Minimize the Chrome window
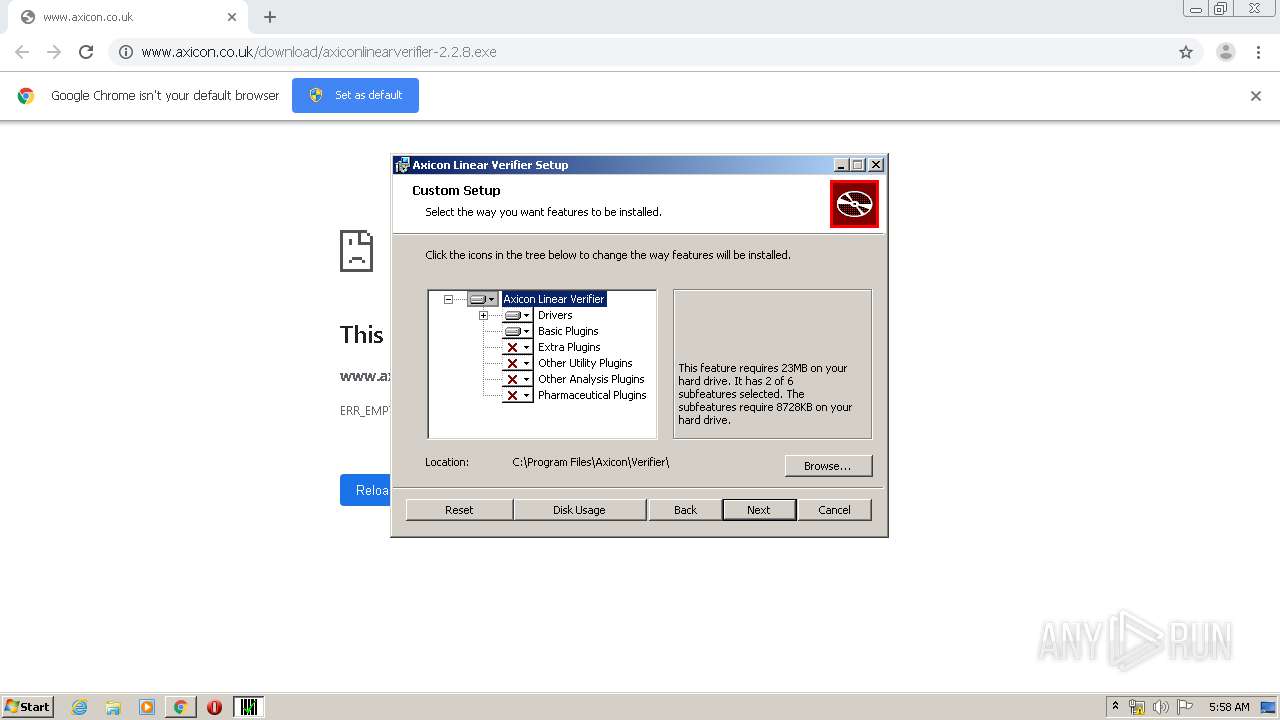This screenshot has width=1280, height=720. point(1195,9)
